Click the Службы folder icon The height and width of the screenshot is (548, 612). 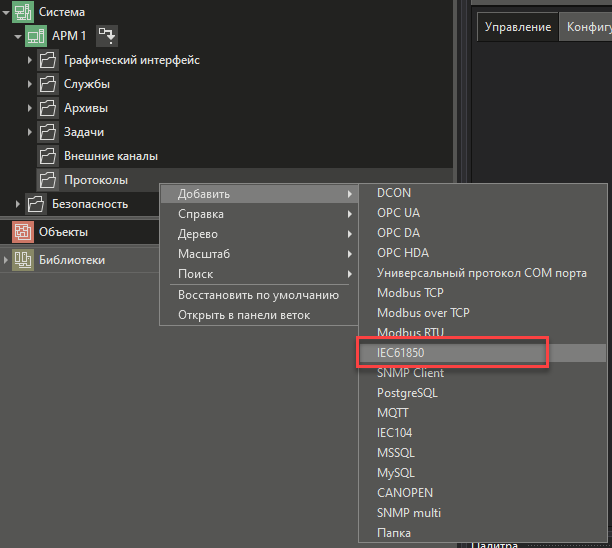[x=48, y=84]
